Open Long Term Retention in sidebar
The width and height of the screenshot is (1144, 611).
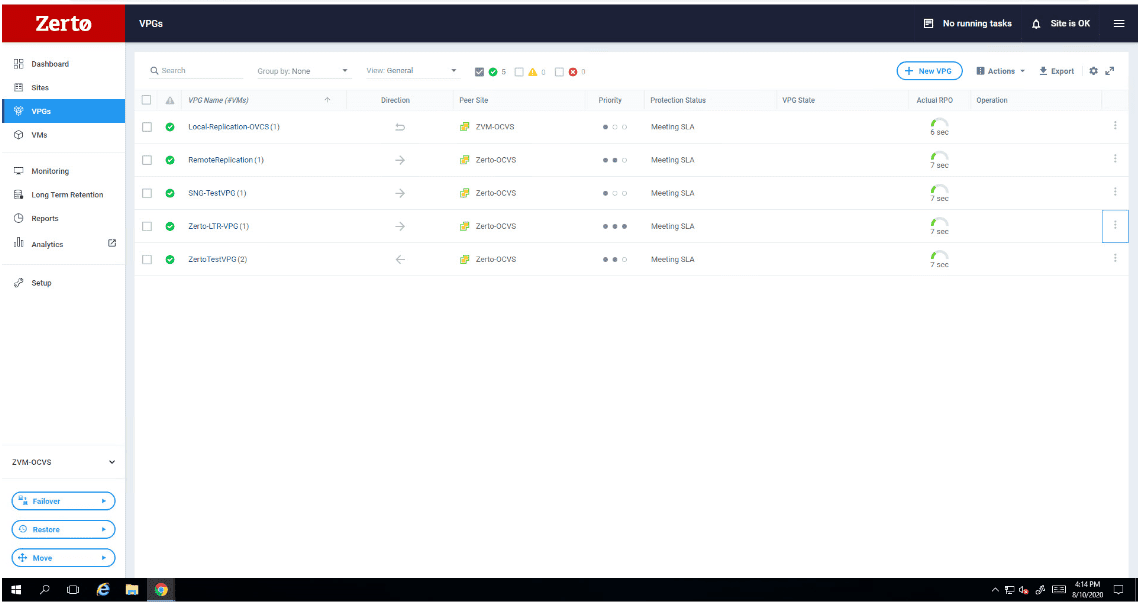[66, 195]
